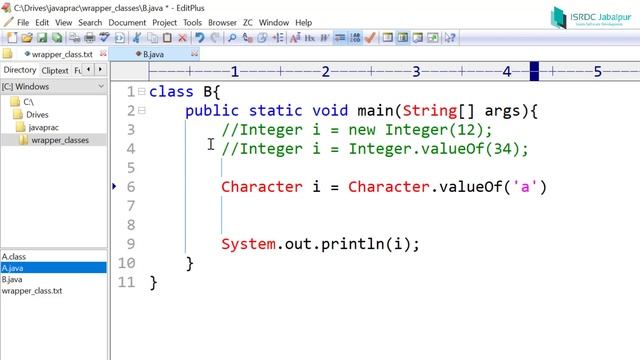This screenshot has width=640, height=360.
Task: Click the spell check toolbar icon
Action: 104,38
